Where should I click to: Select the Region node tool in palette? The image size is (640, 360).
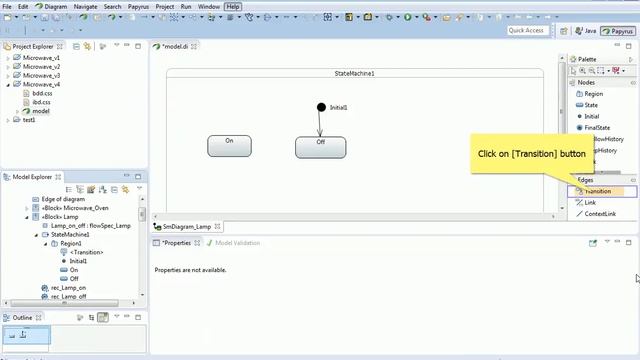click(x=589, y=94)
